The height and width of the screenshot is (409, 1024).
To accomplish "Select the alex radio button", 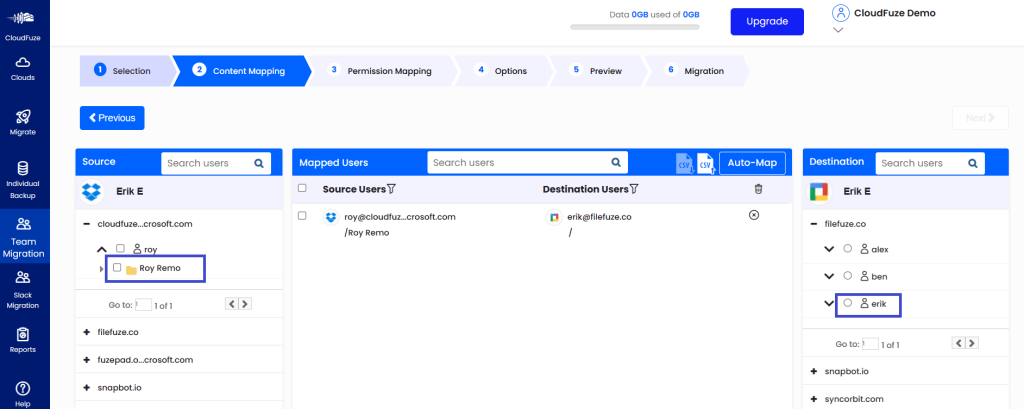I will [x=848, y=248].
